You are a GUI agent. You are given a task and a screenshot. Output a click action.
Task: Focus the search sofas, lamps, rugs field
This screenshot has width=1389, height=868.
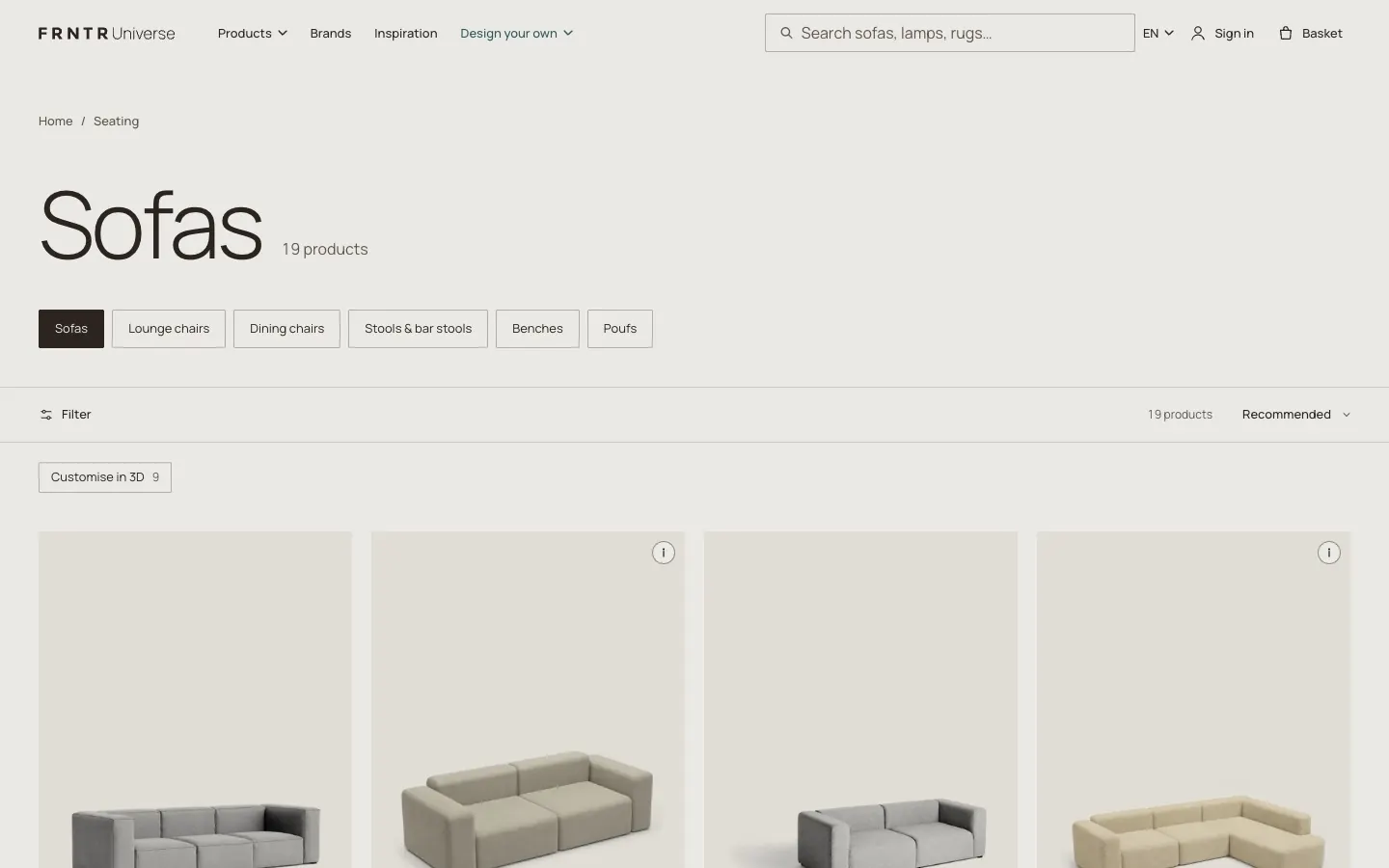click(x=950, y=33)
